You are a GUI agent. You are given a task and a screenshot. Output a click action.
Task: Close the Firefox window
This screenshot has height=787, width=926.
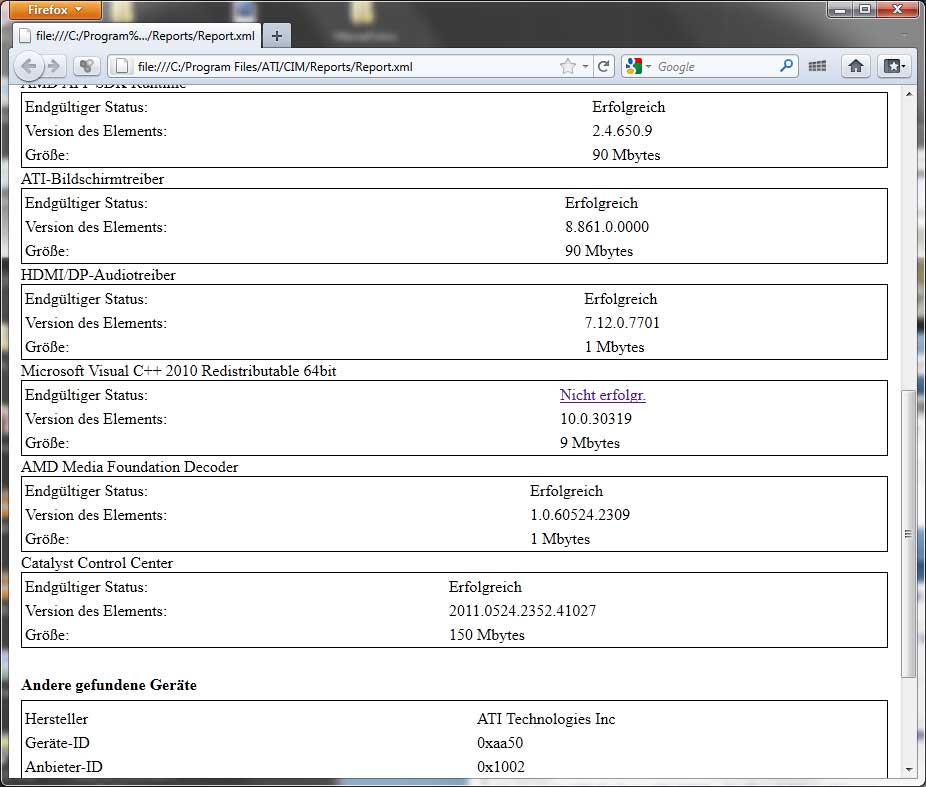(897, 9)
